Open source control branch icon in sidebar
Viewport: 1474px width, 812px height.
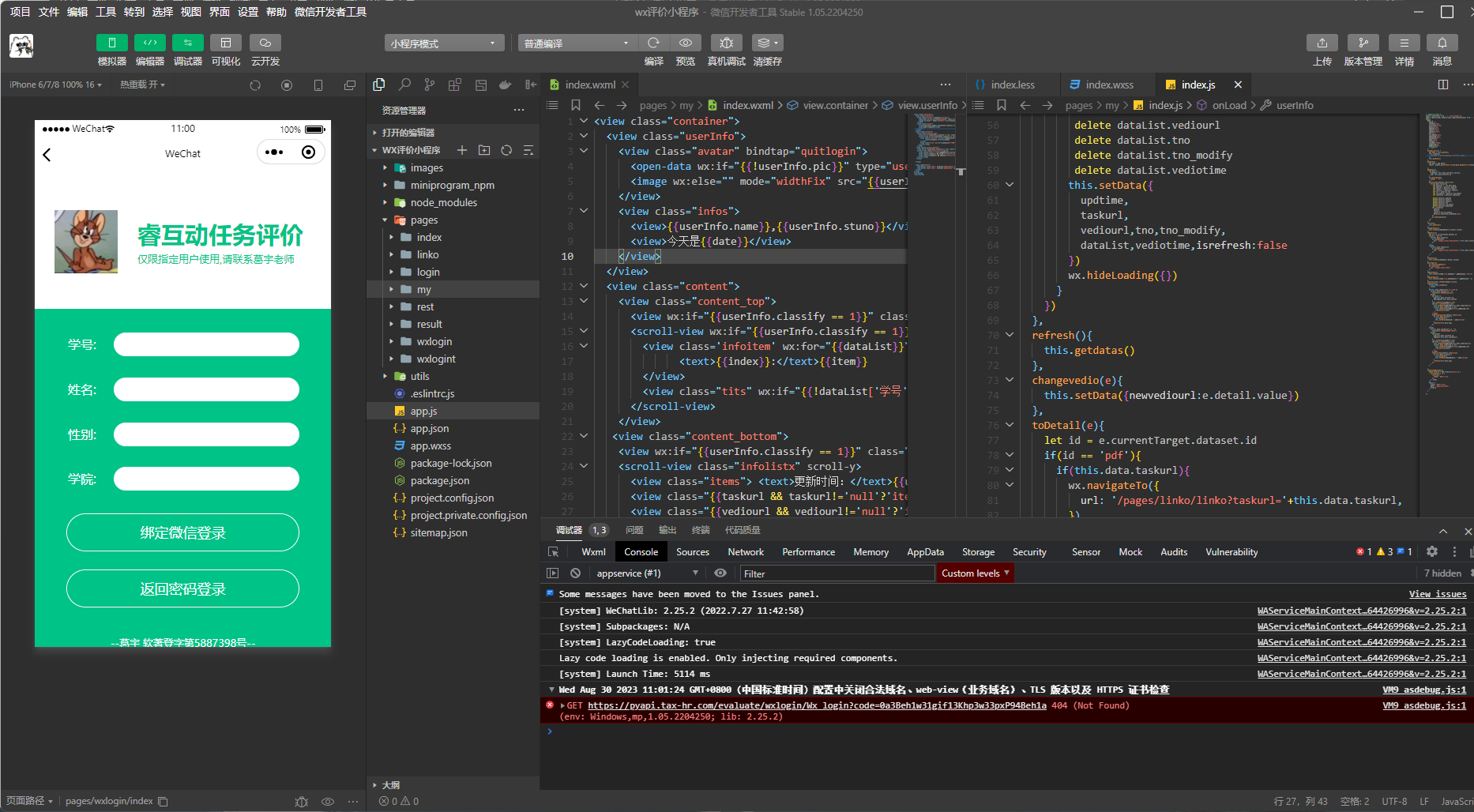click(430, 85)
